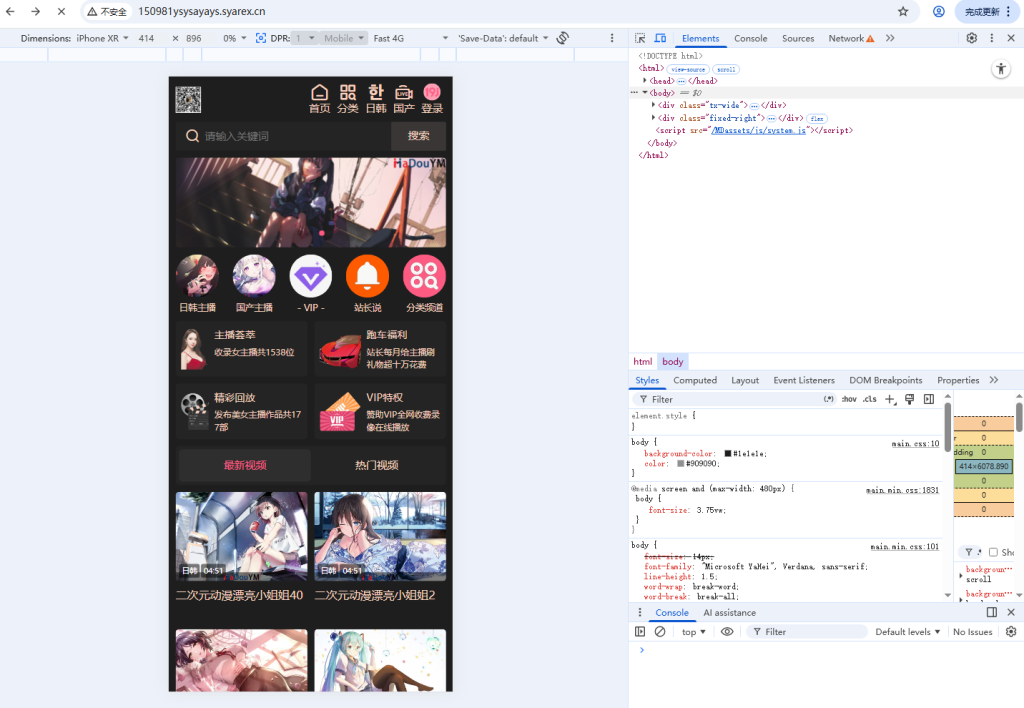Click the 搜索 search button
Image resolution: width=1024 pixels, height=708 pixels.
click(419, 136)
